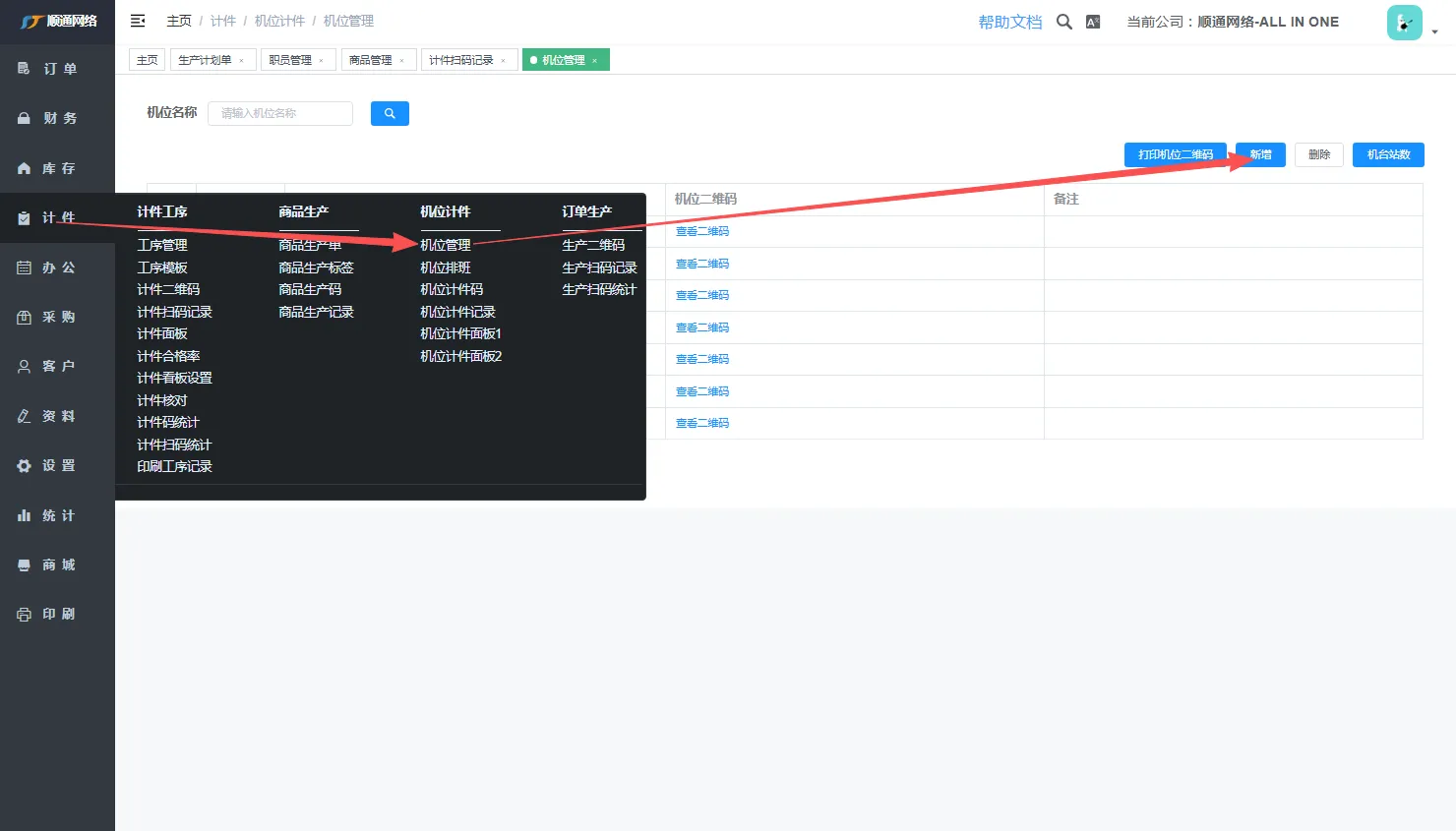
Task: Click the 打印机位二维码 button
Action: (1175, 154)
